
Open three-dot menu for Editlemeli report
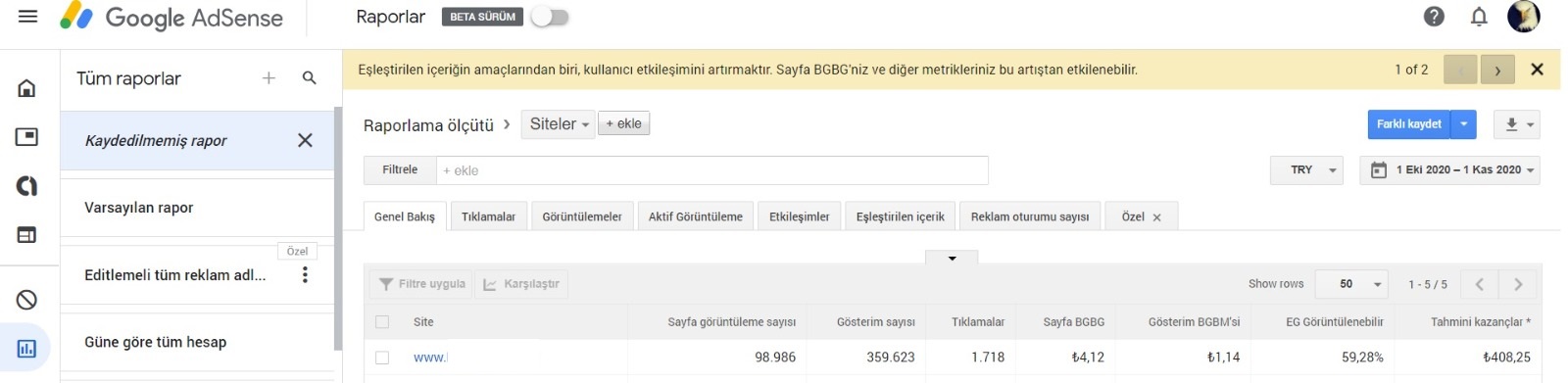pyautogui.click(x=305, y=275)
